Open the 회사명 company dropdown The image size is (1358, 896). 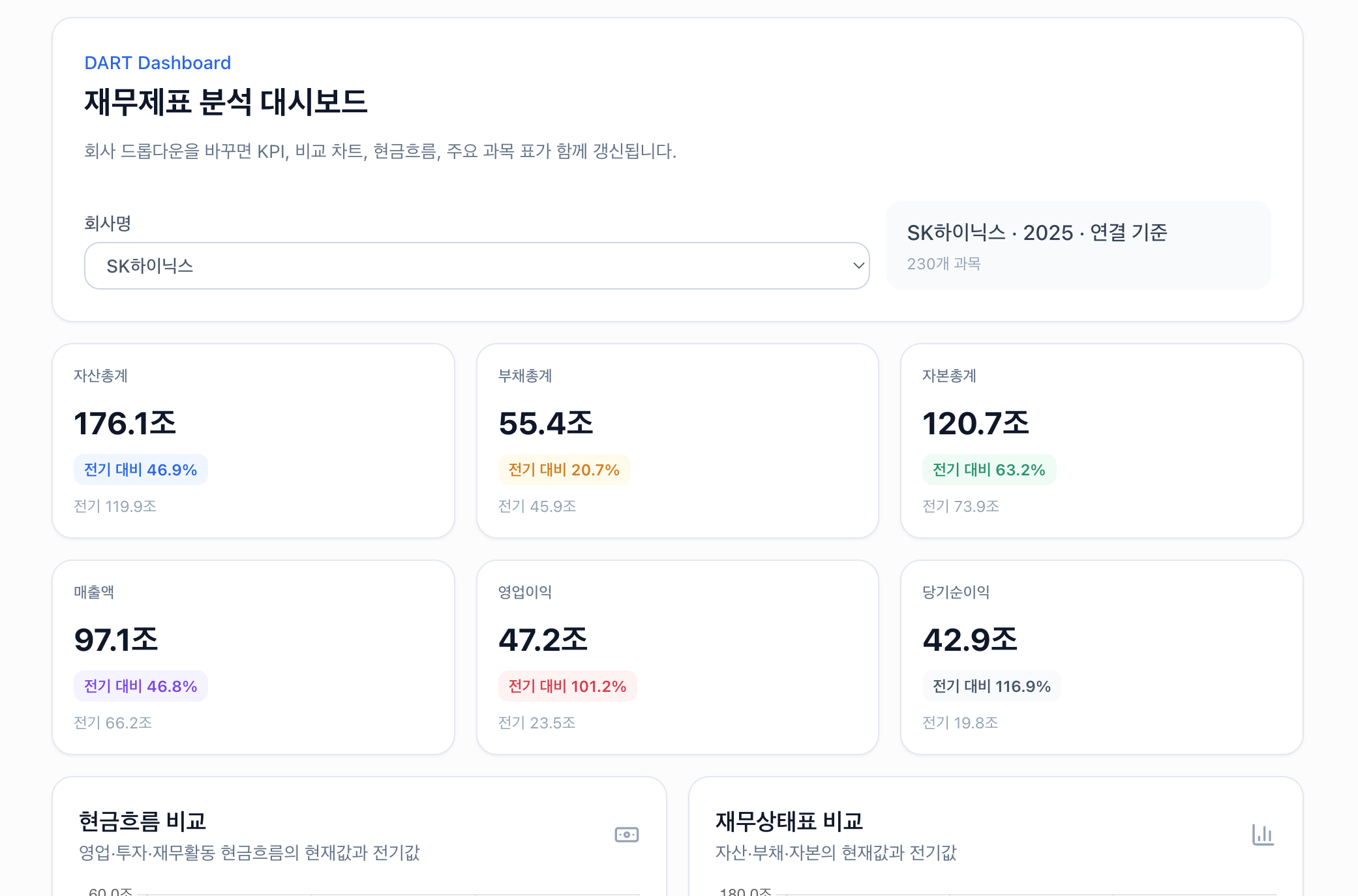point(476,266)
